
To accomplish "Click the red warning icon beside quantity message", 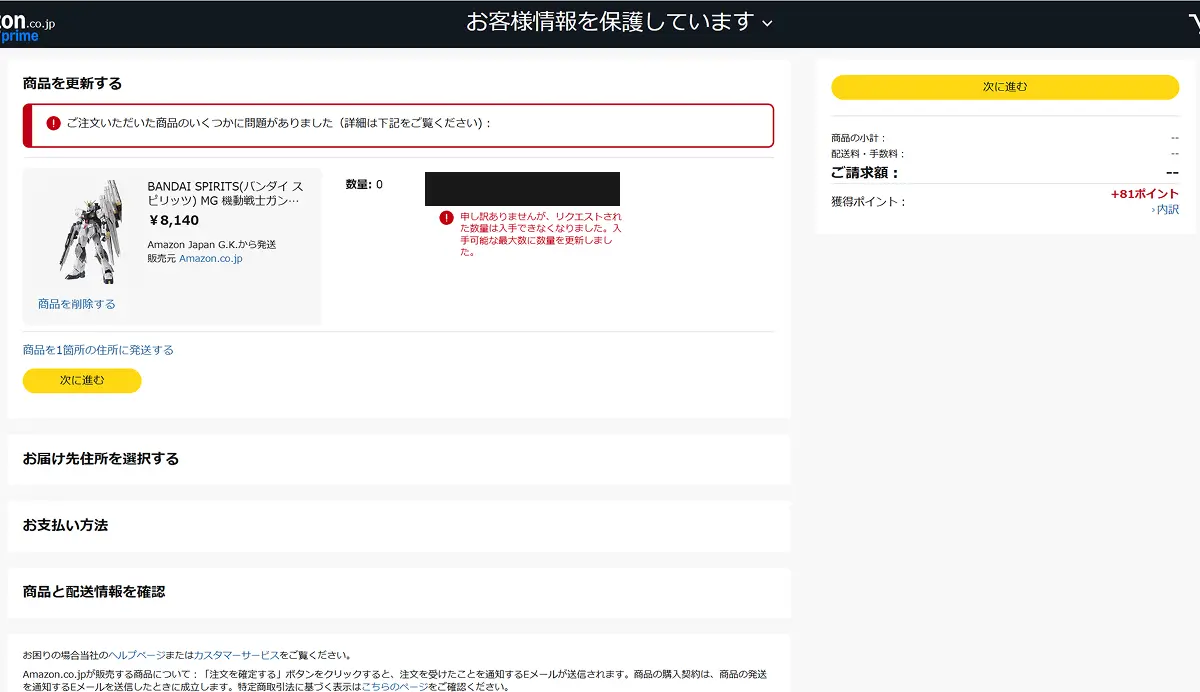I will (446, 217).
